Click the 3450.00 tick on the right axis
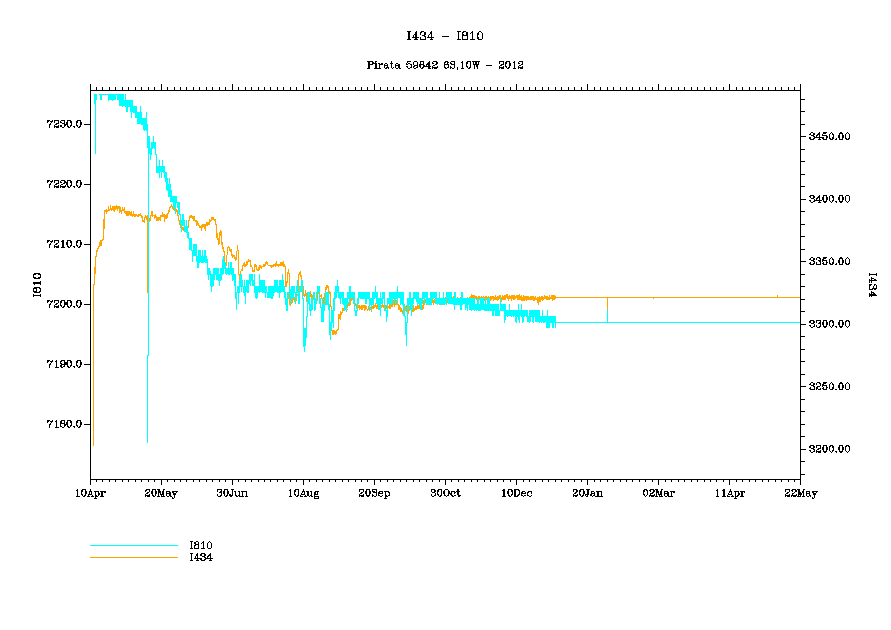 click(829, 136)
